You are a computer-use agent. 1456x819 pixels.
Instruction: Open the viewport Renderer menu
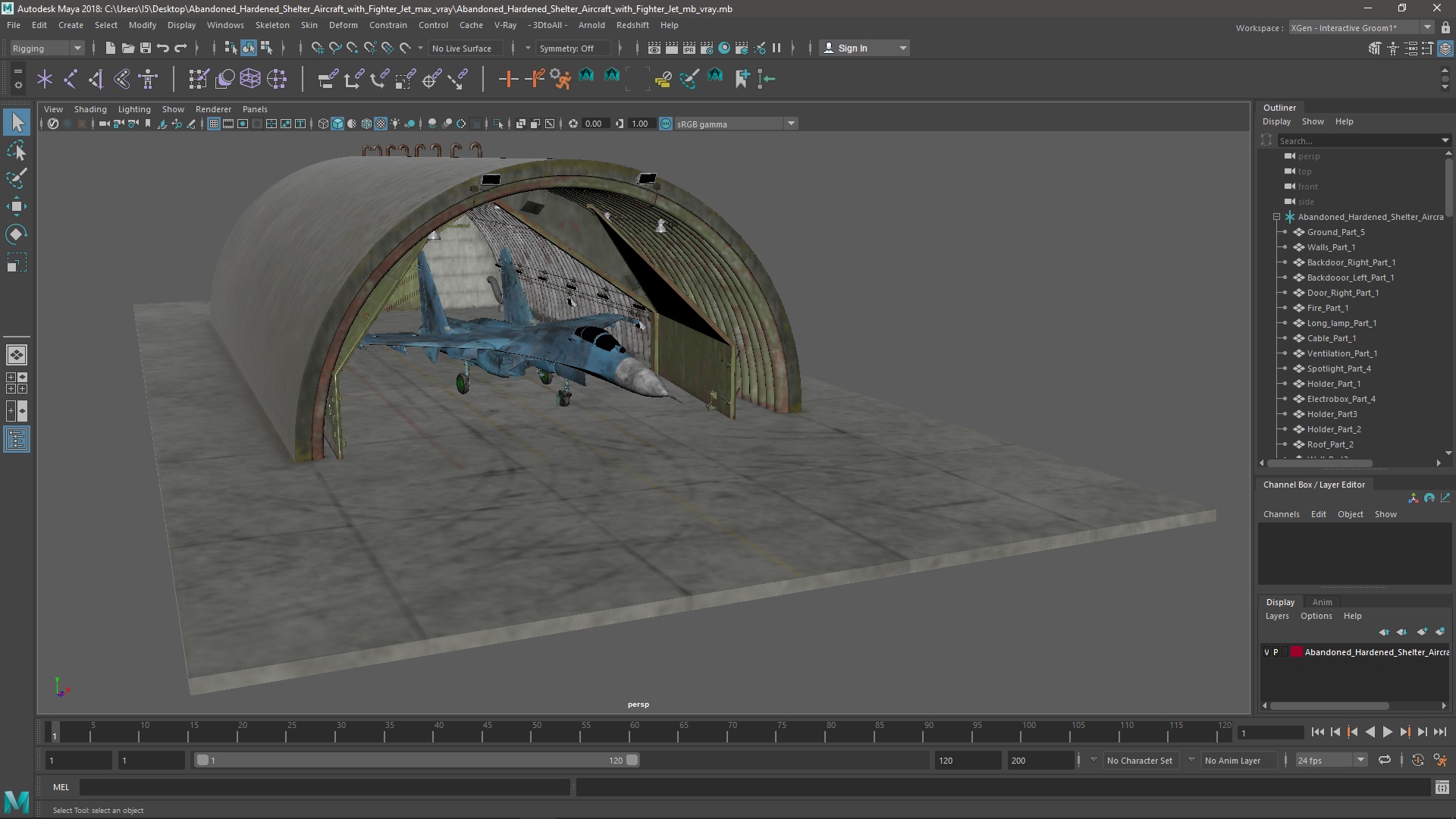point(213,109)
